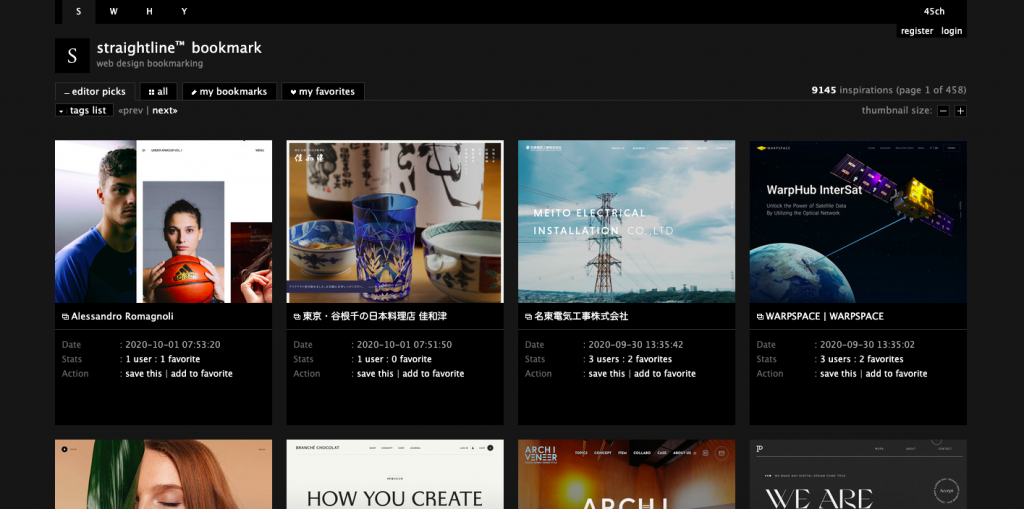Click link icon beside WARPSPACE | WARPSPACE
1024x509 pixels.
760,317
